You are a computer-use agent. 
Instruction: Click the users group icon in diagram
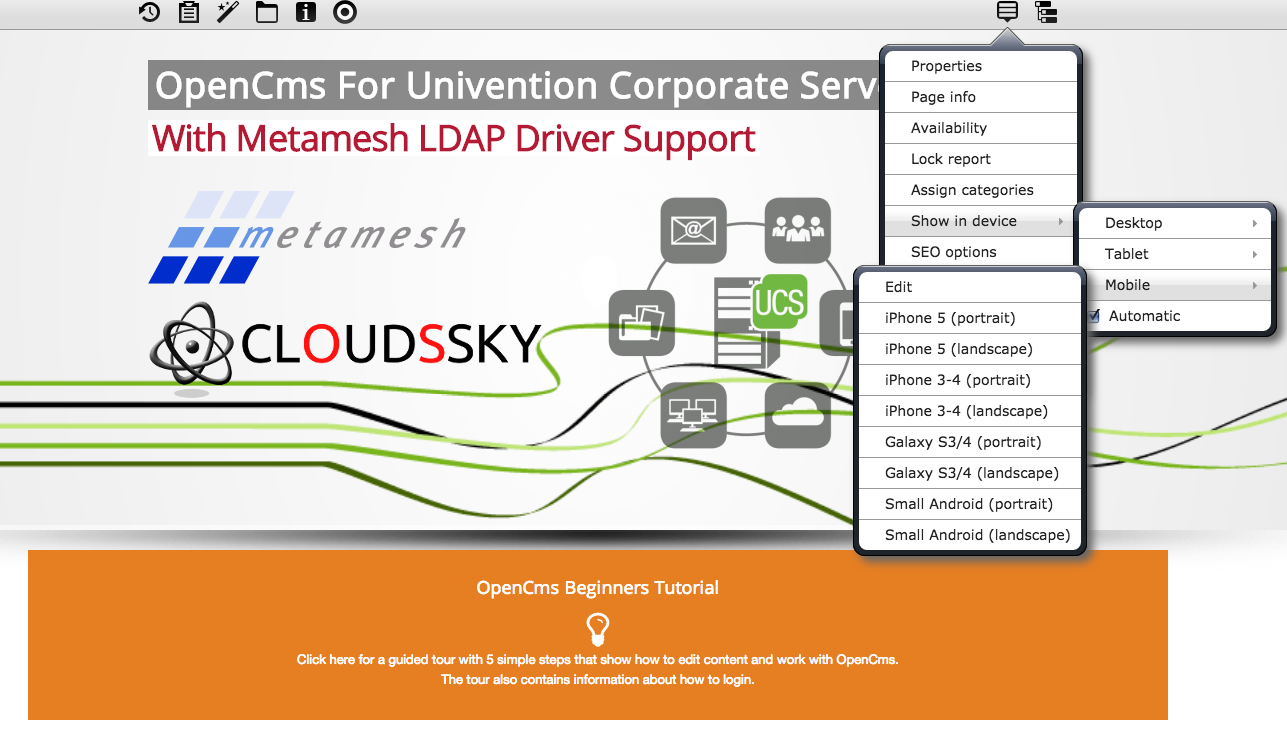798,230
